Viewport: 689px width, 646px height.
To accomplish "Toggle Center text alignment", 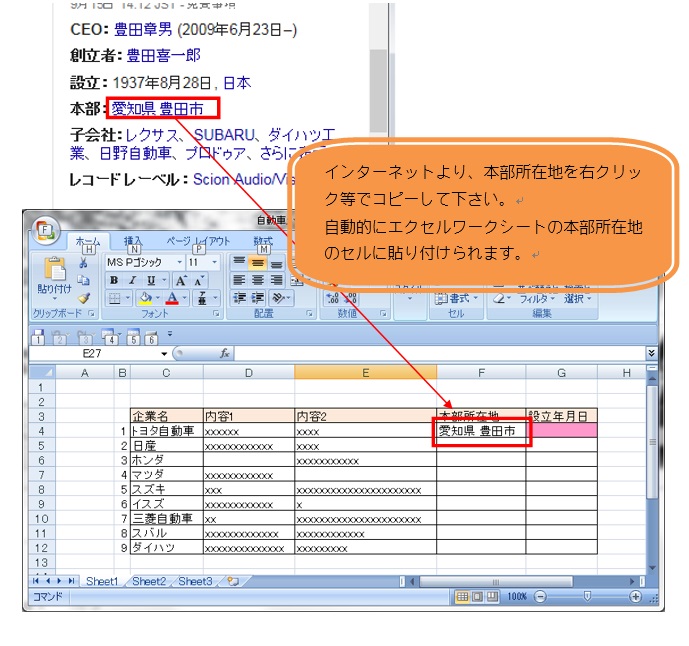I will point(258,280).
